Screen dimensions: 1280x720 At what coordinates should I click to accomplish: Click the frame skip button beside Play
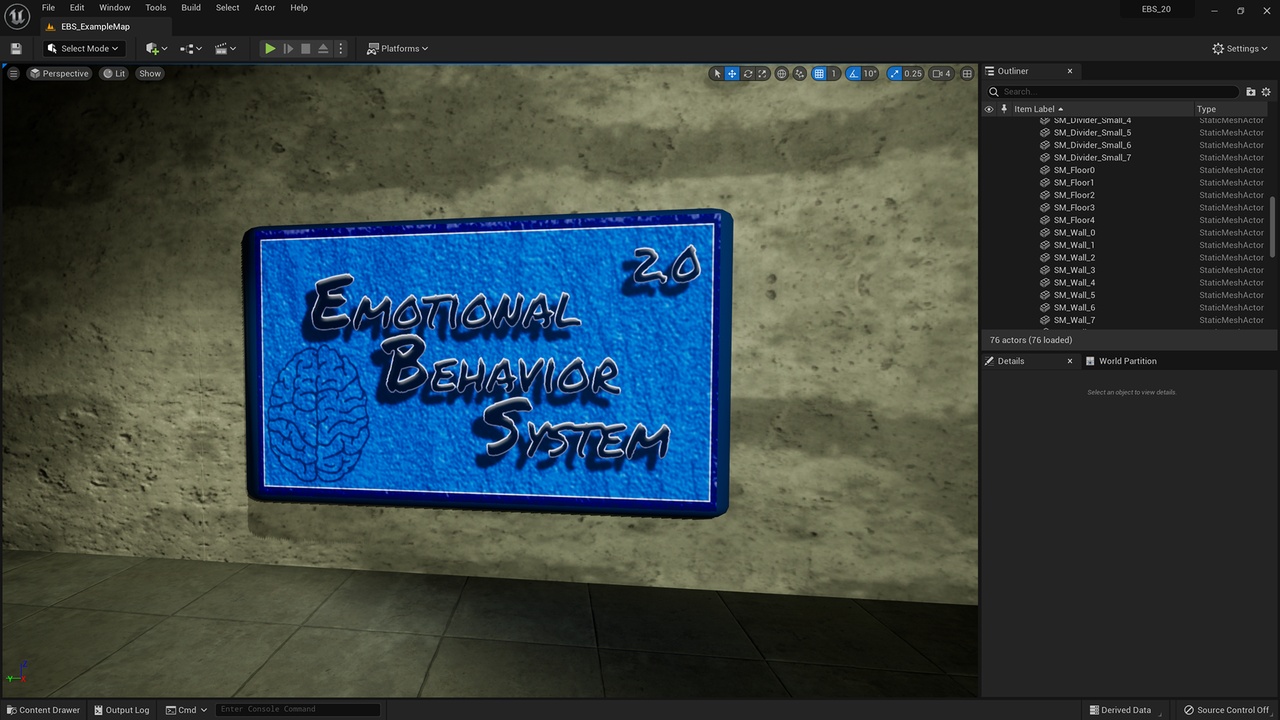pos(288,48)
